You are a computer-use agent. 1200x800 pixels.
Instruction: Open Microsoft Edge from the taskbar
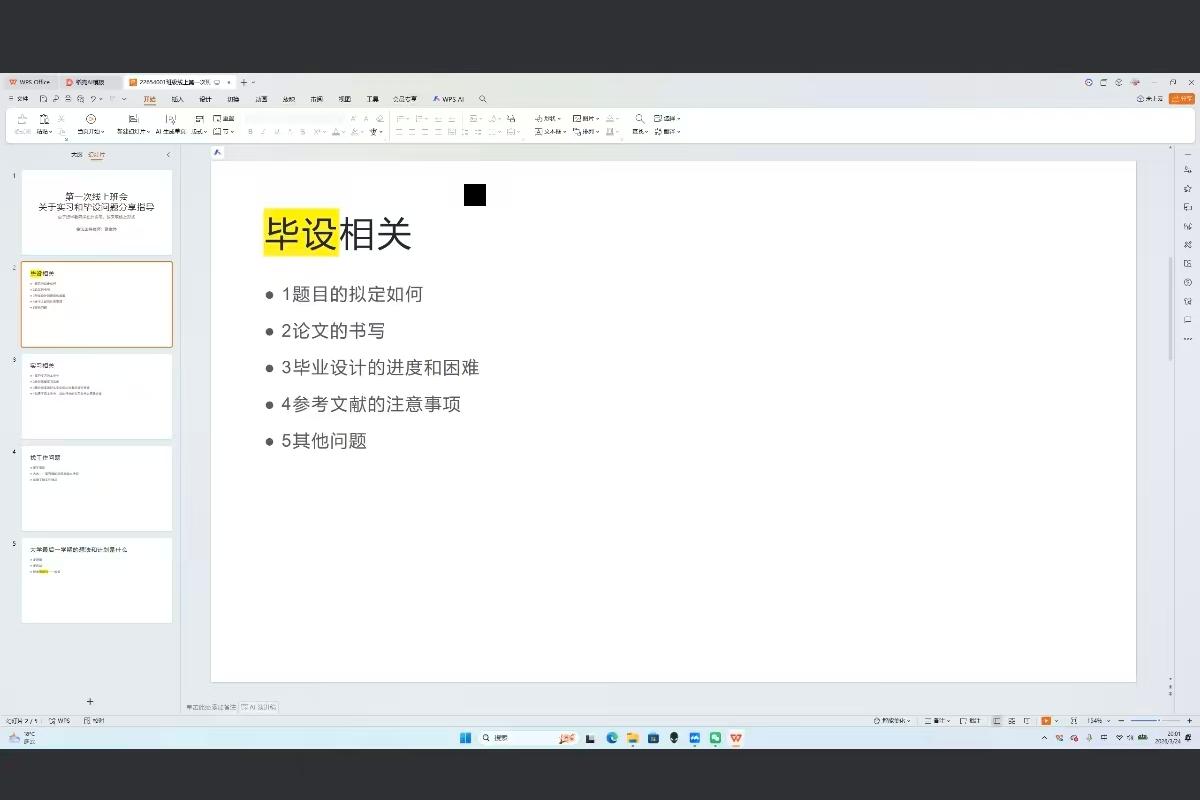612,738
